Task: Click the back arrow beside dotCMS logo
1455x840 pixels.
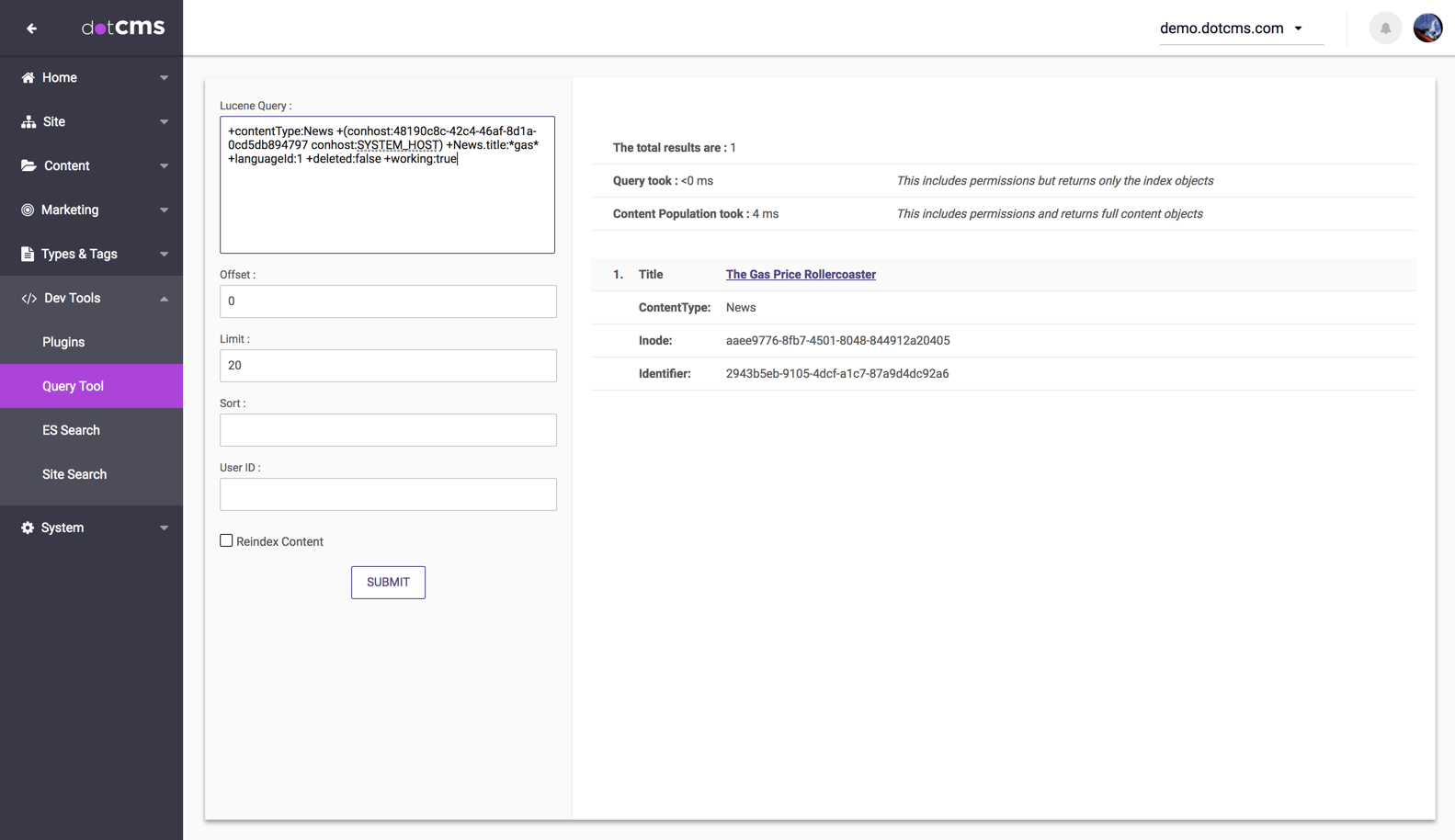Action: 31,28
